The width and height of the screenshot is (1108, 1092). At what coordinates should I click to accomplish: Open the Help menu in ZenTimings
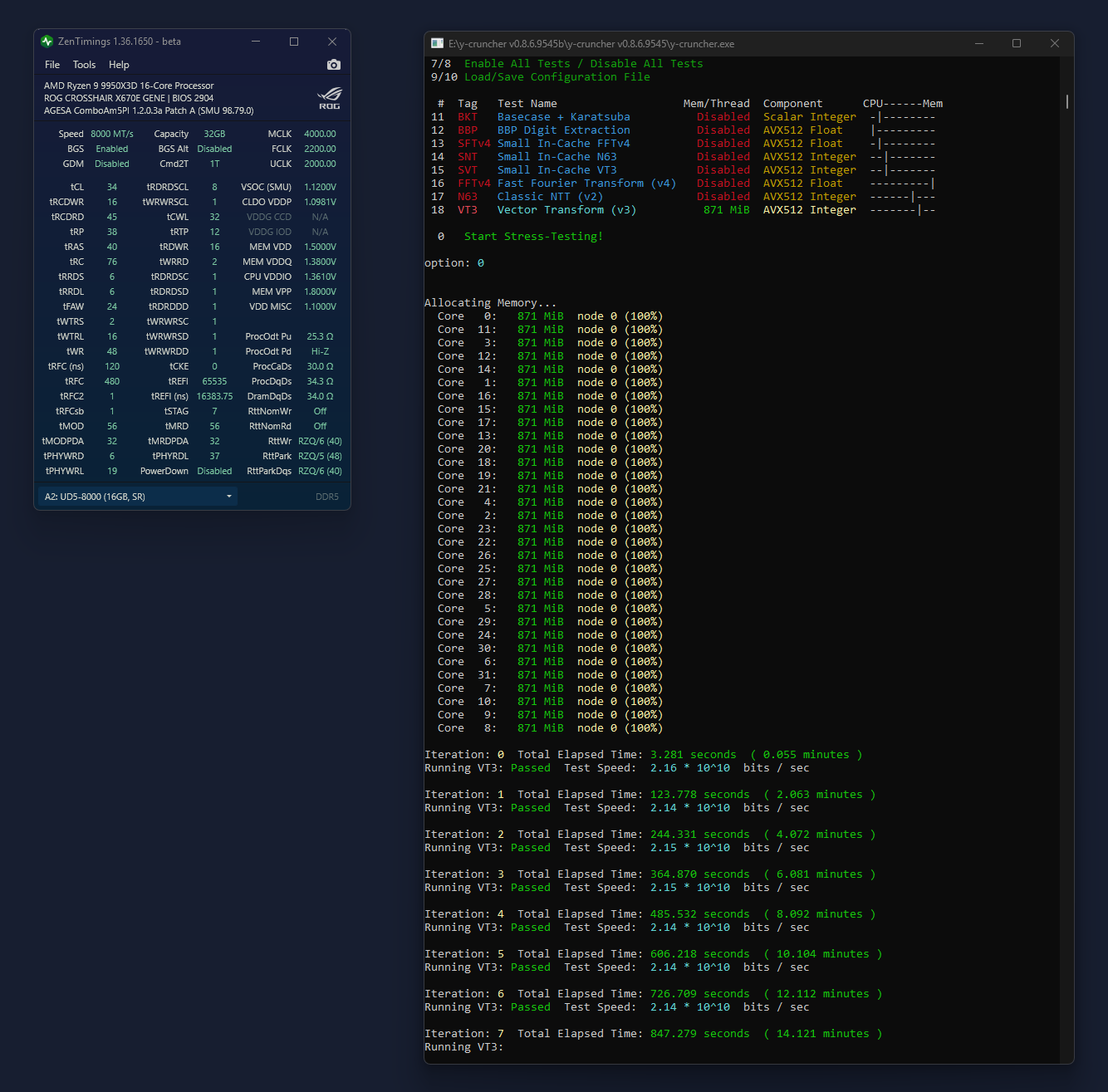click(119, 65)
